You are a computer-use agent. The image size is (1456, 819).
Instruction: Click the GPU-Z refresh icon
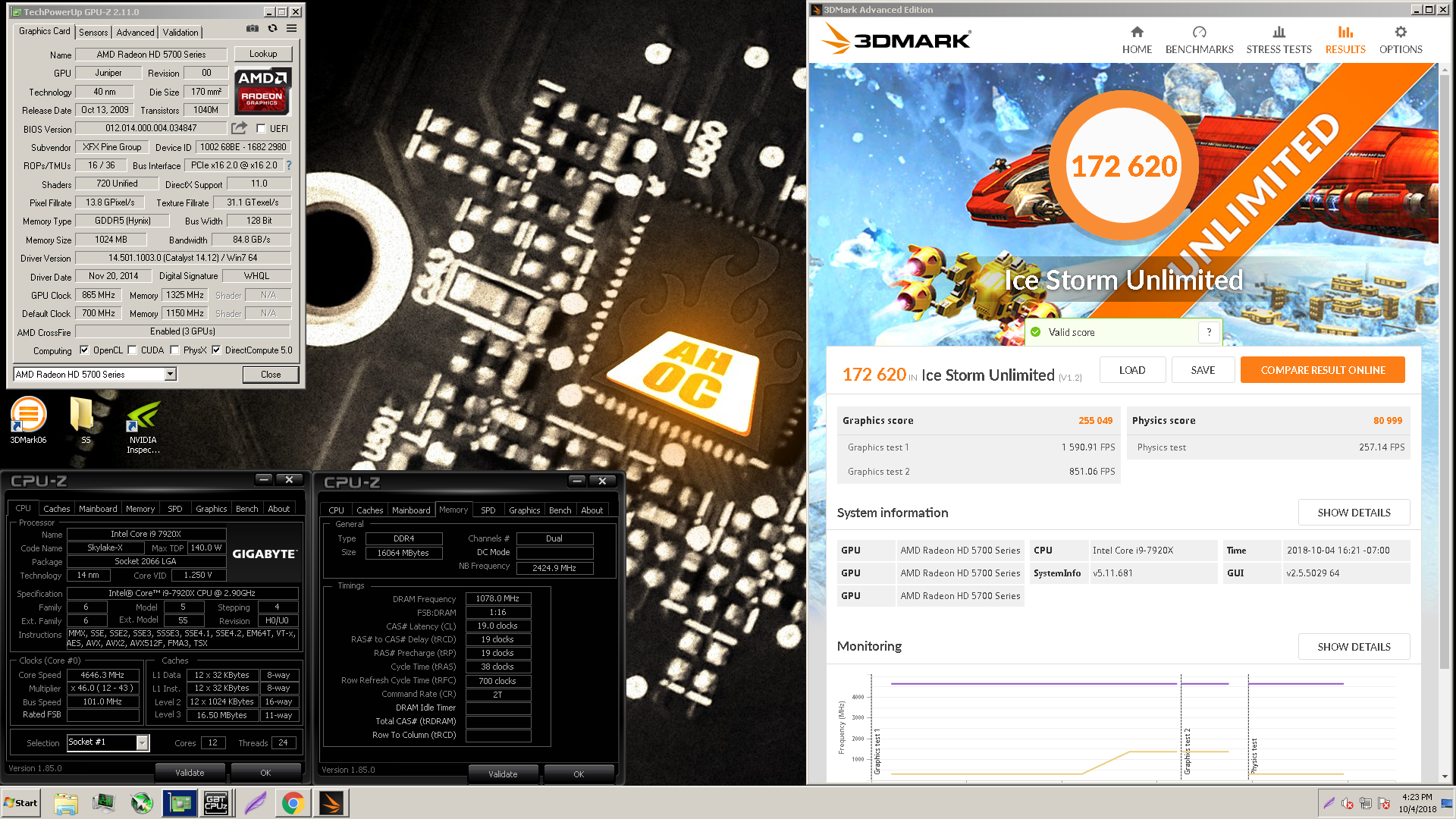(x=272, y=29)
